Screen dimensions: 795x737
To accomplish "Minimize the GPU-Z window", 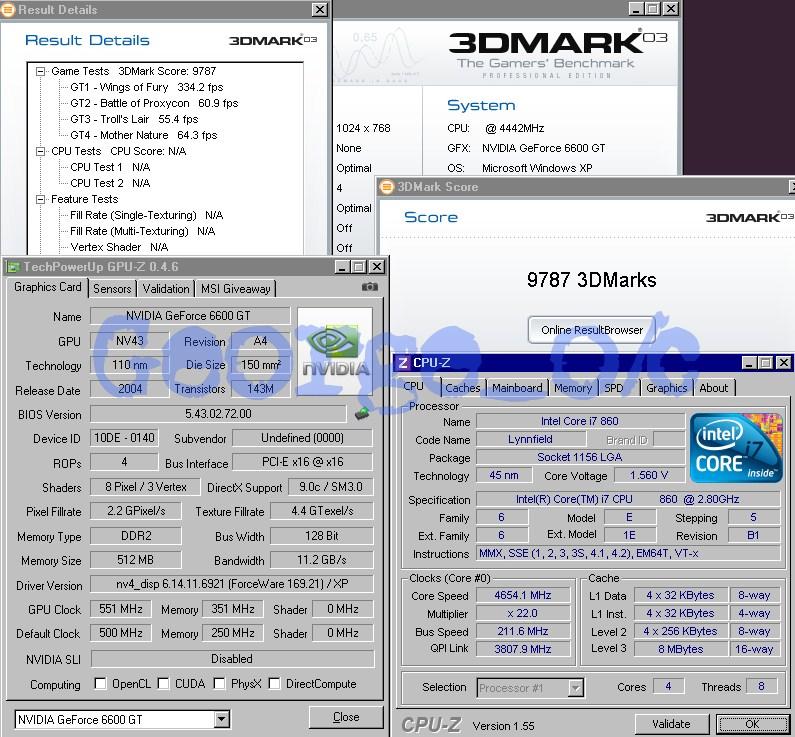I will pos(342,267).
